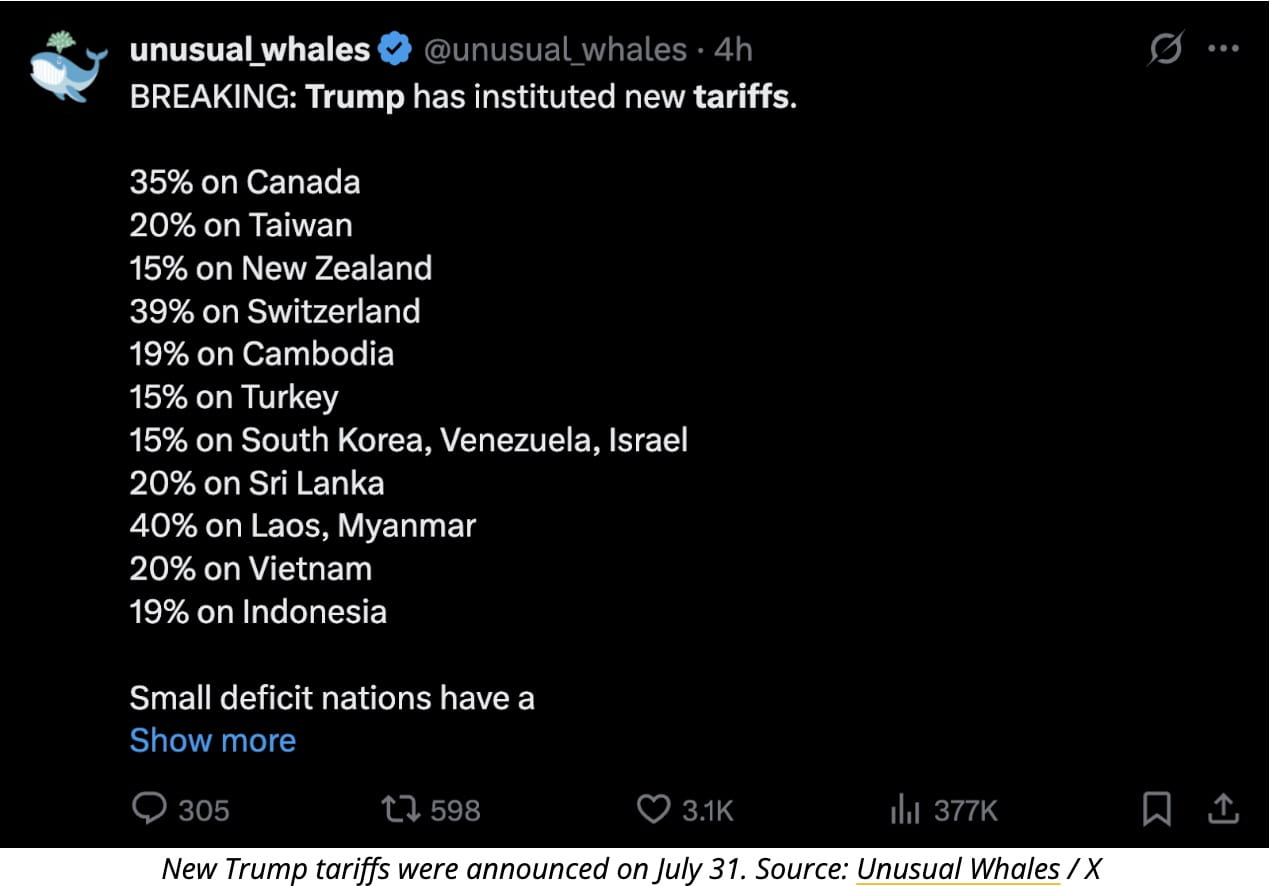Like the tweet with the heart icon
The width and height of the screenshot is (1270, 886).
pos(653,809)
